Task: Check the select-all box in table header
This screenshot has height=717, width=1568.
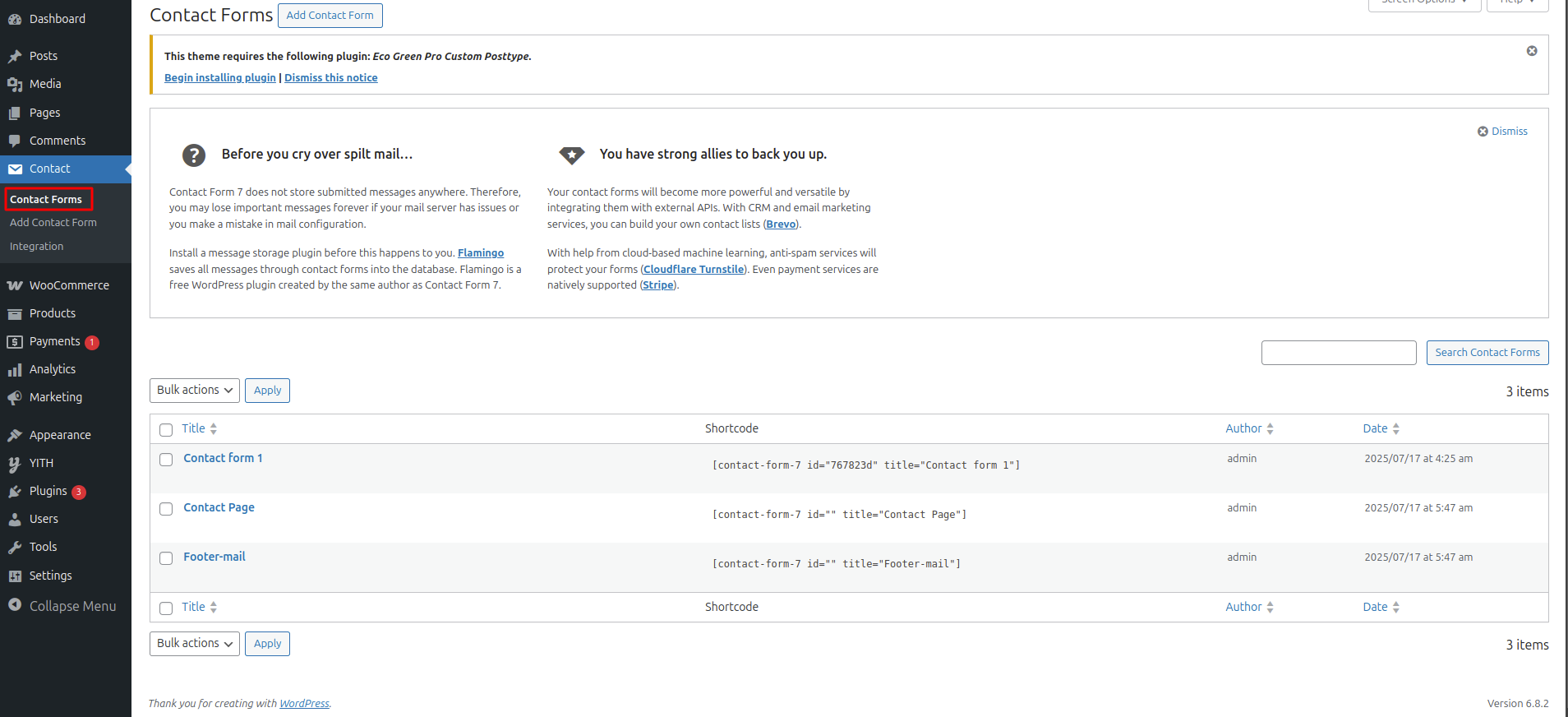Action: 166,429
